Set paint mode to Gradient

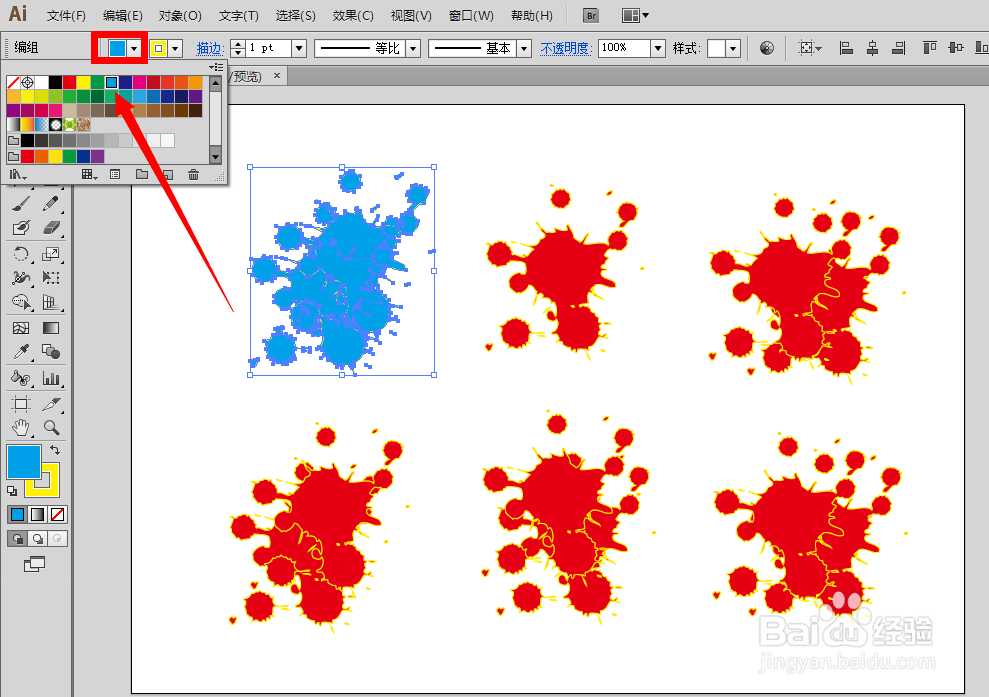tap(38, 515)
